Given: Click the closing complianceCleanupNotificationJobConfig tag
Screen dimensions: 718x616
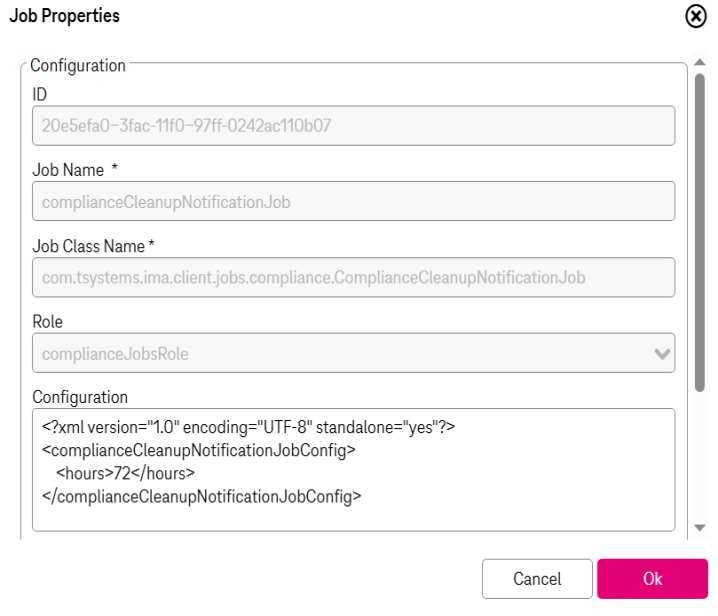Looking at the screenshot, I should [201, 497].
